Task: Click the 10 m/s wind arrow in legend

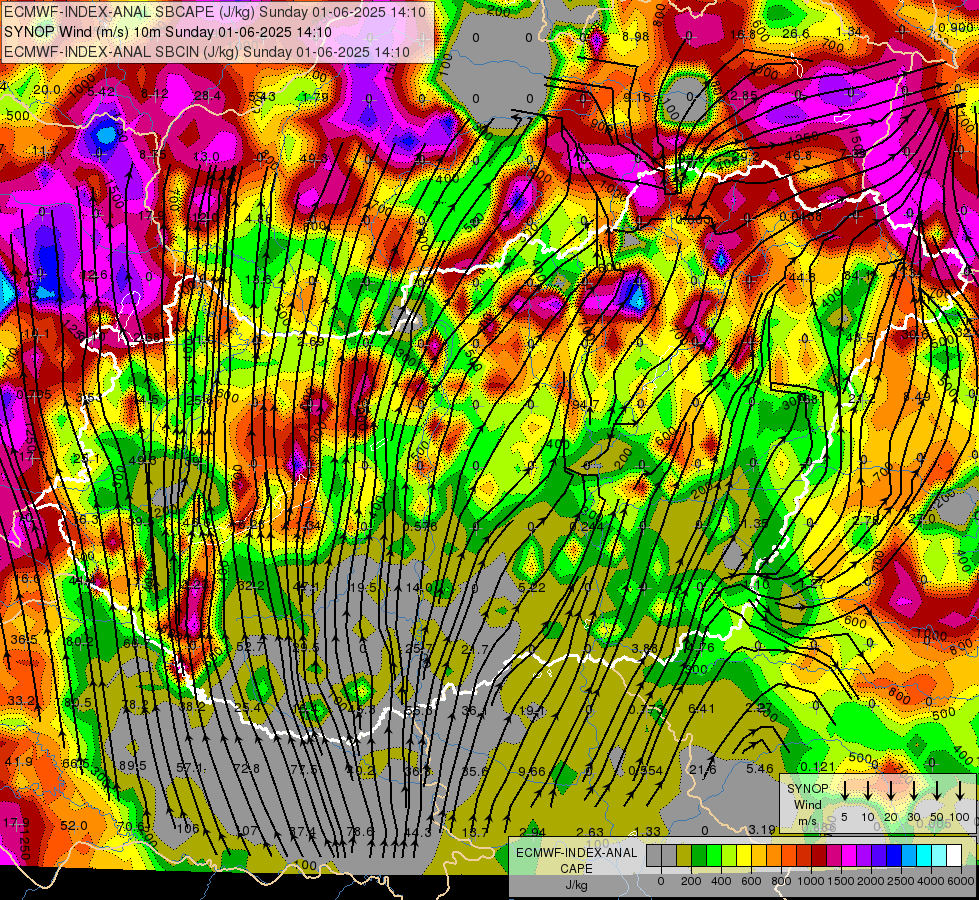Action: point(867,791)
